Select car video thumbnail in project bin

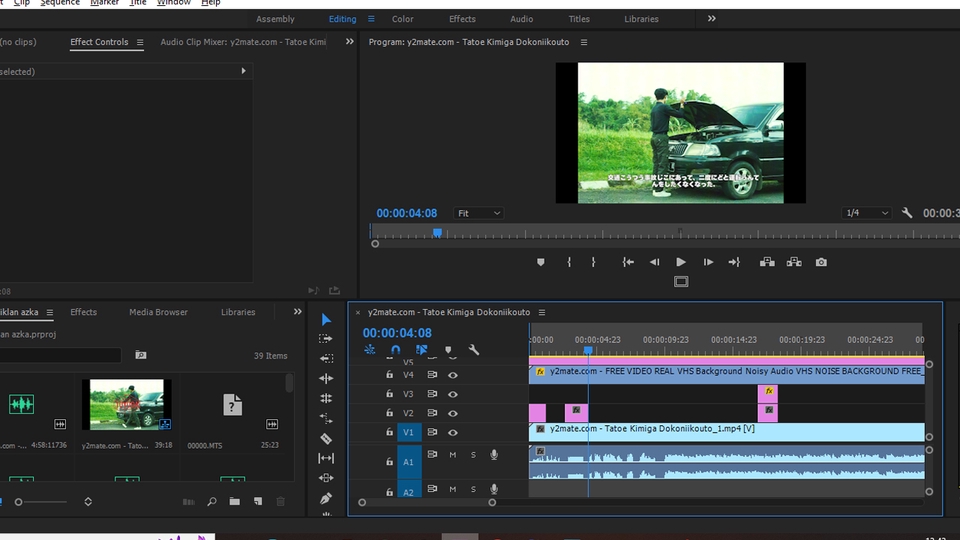(x=127, y=404)
